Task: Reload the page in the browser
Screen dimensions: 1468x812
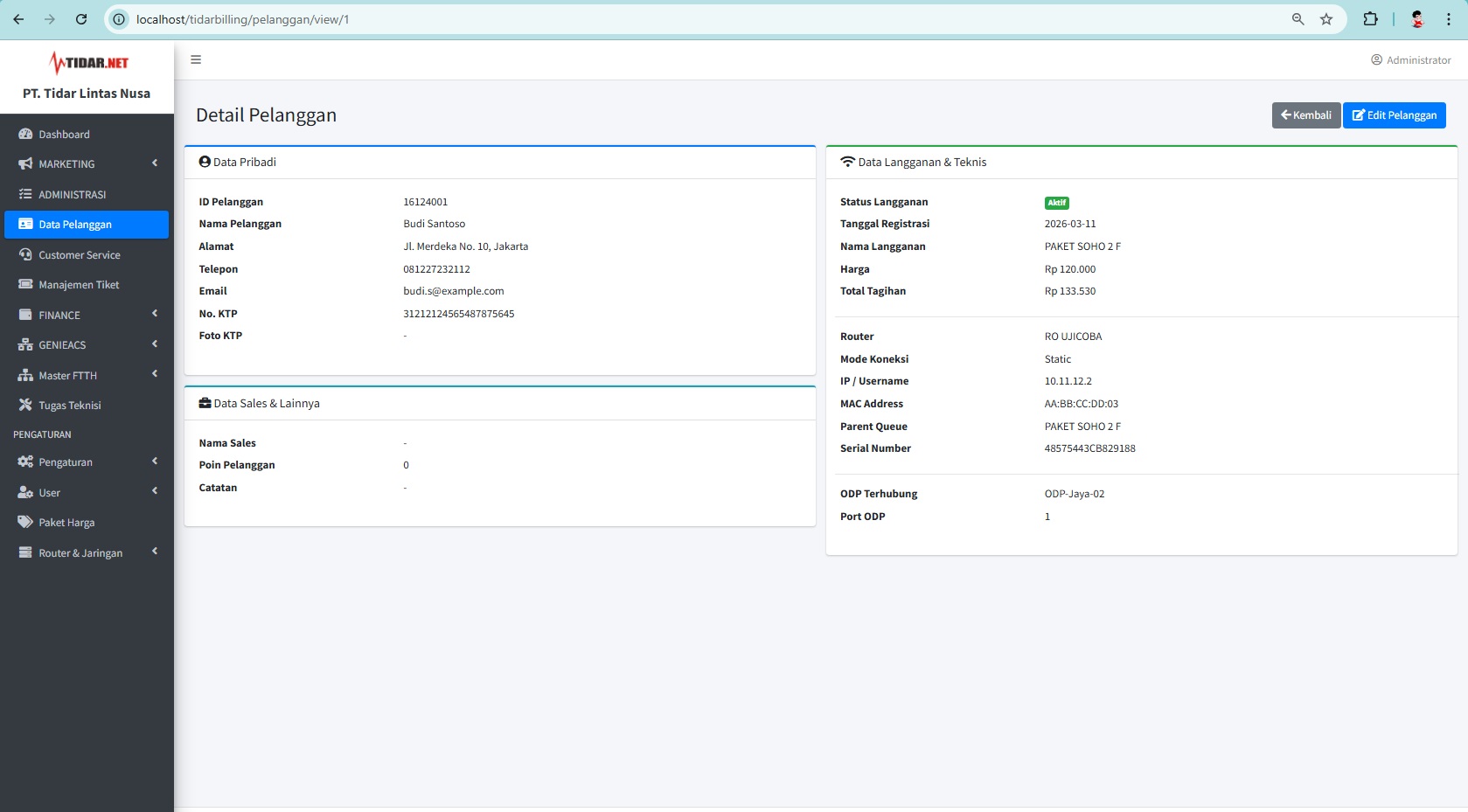Action: 81,19
